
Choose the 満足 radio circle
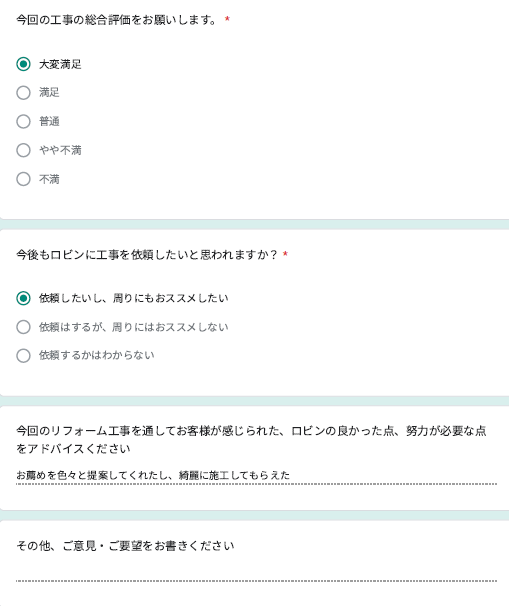click(x=24, y=93)
